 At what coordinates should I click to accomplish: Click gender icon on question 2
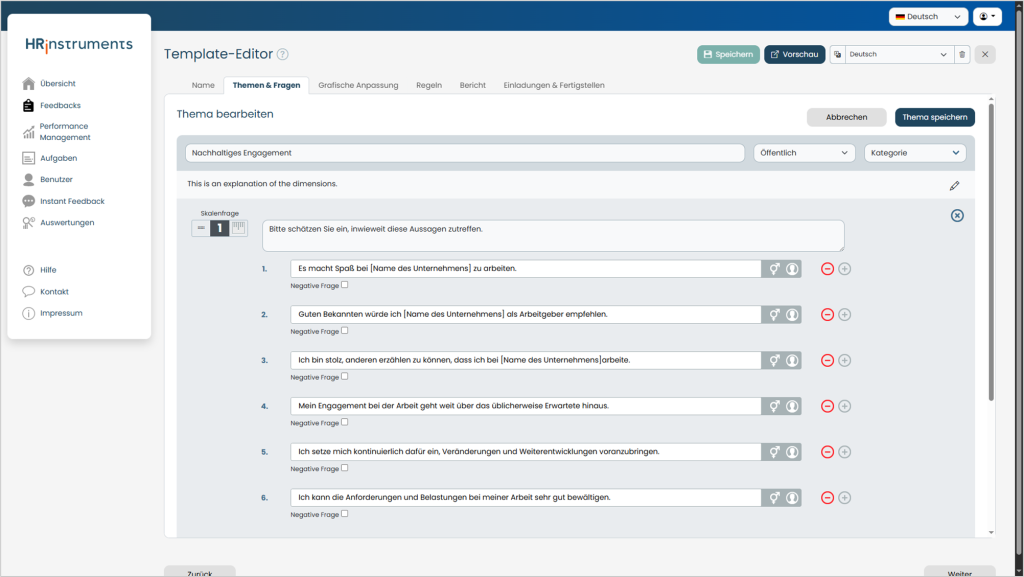click(x=774, y=315)
